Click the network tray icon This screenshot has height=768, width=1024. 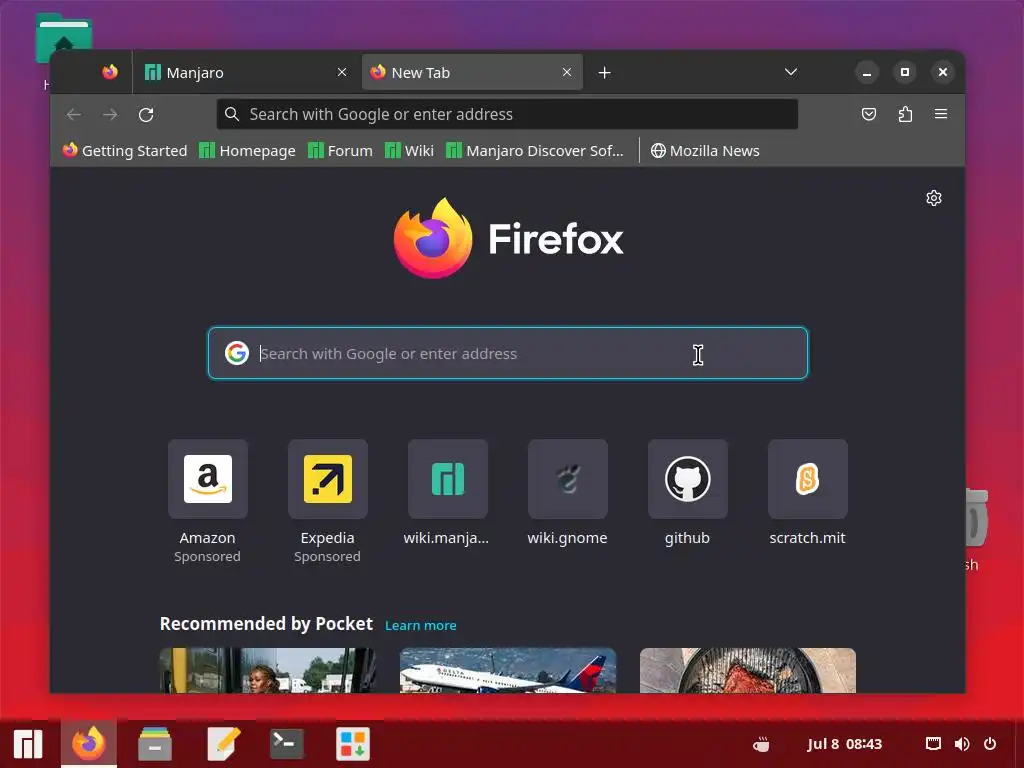pyautogui.click(x=933, y=744)
